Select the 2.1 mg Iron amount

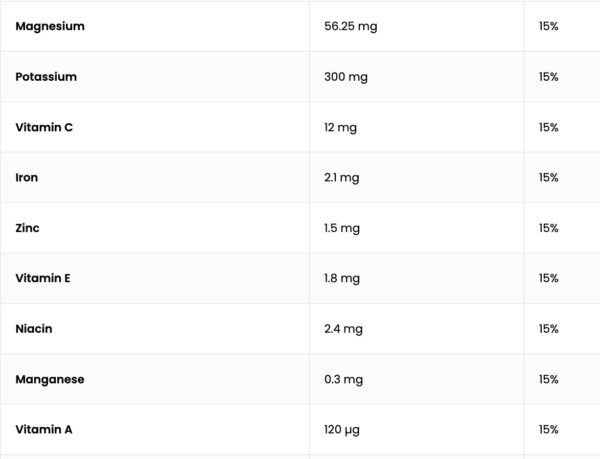(x=342, y=177)
